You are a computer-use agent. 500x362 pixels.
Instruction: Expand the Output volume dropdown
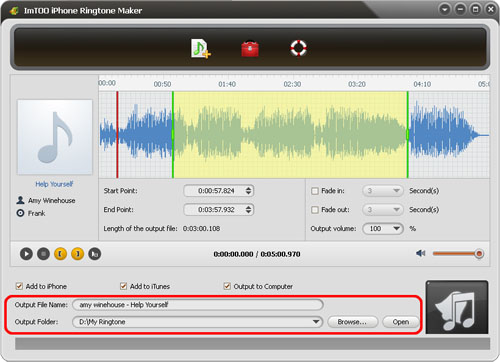383,229
